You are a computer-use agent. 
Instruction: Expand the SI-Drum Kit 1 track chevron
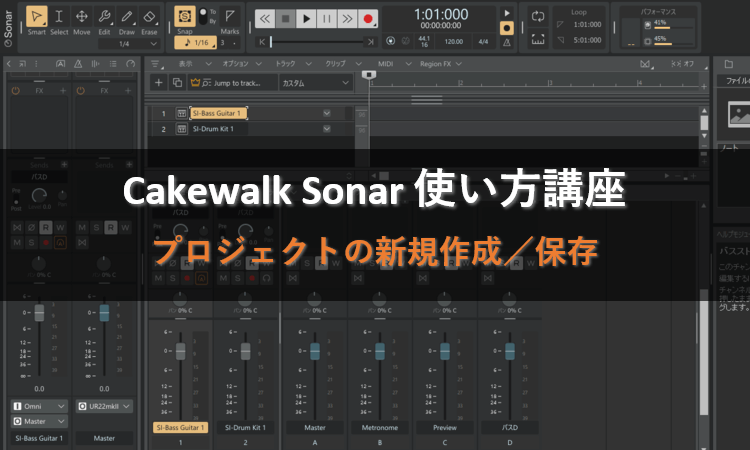click(326, 129)
